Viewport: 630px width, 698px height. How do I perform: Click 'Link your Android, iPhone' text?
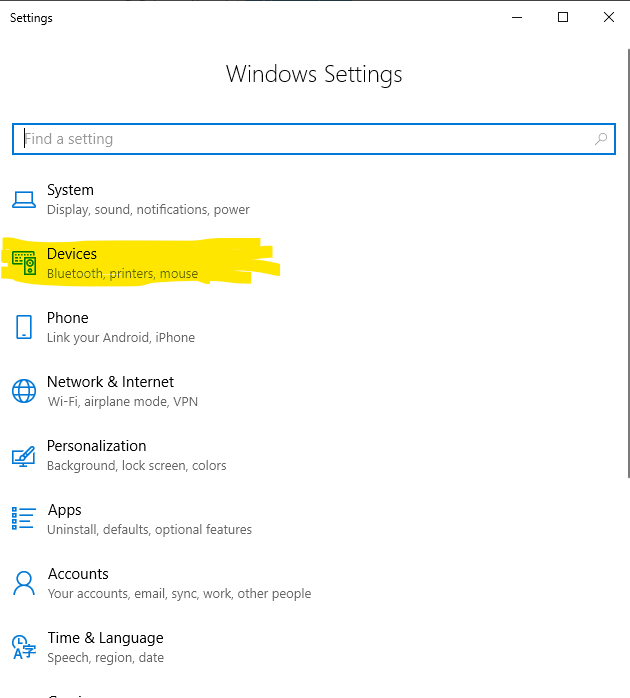click(x=121, y=338)
